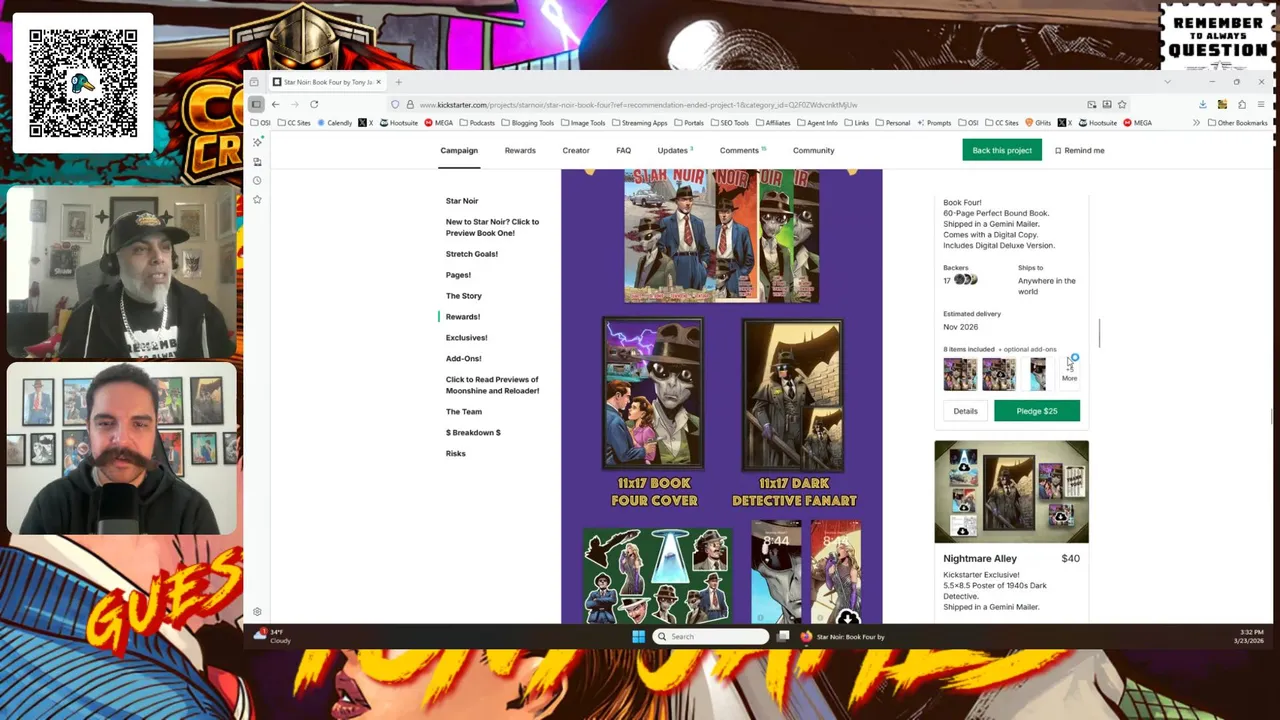Screen dimensions: 1280x720
Task: Click the Pledge $25 button
Action: (1037, 411)
